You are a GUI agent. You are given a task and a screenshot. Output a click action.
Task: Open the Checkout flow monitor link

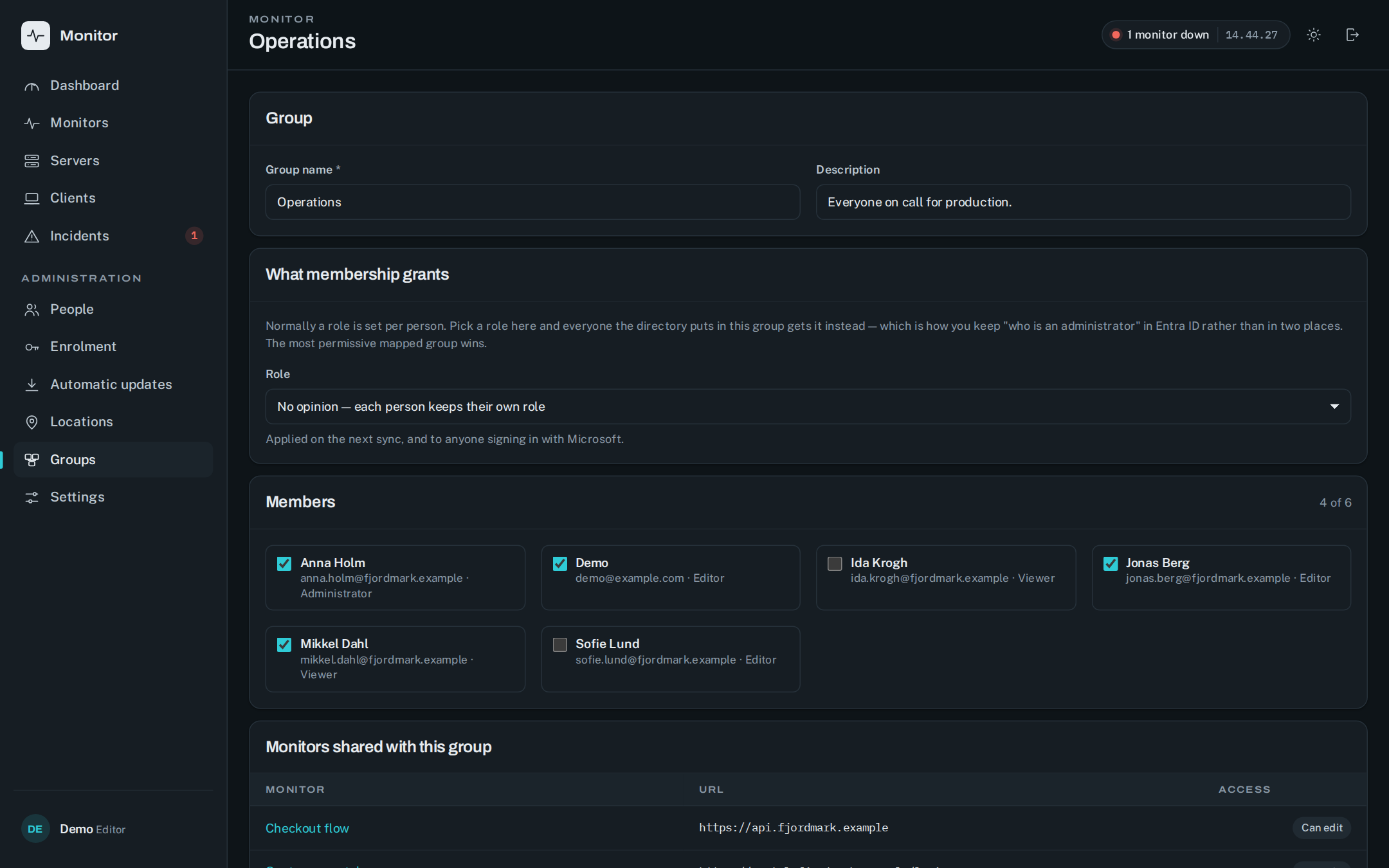307,828
